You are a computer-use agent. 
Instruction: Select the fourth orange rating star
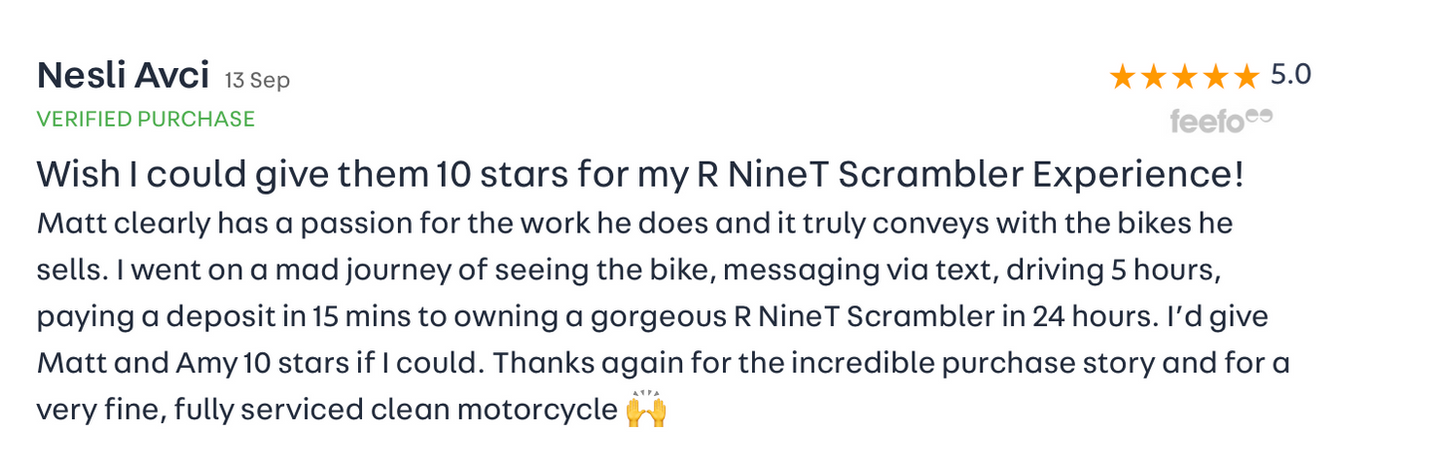pos(1214,77)
